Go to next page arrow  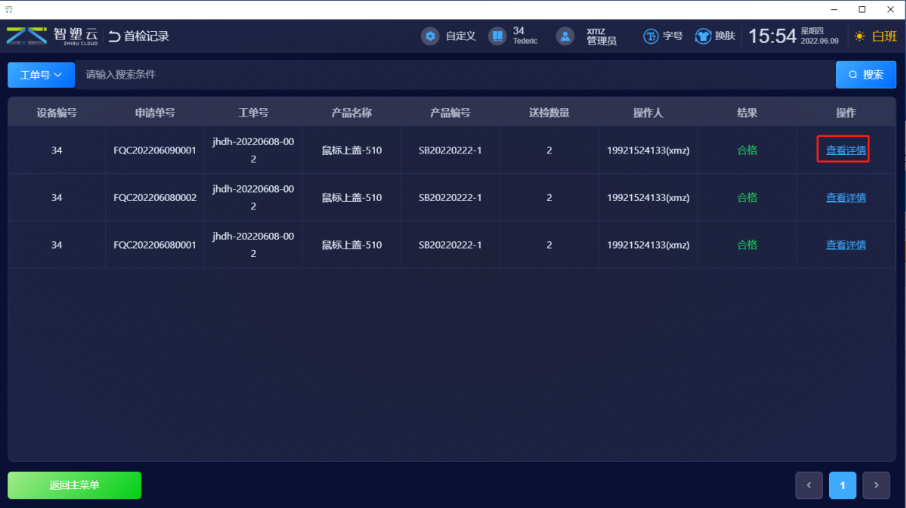pos(876,485)
